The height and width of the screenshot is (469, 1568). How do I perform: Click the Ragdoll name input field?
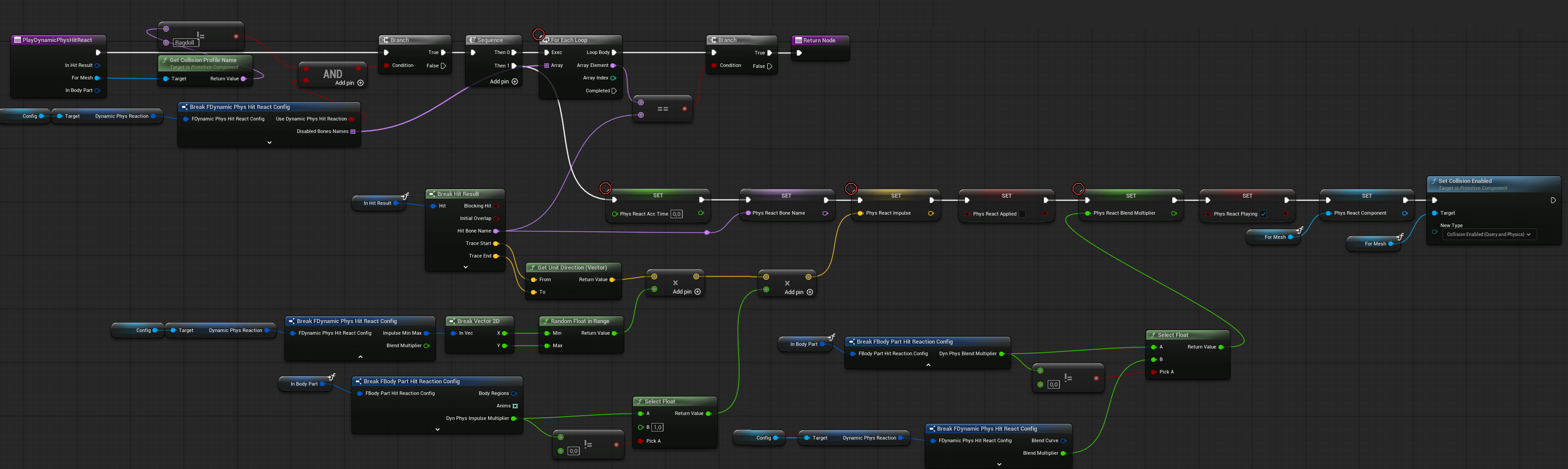click(x=185, y=43)
